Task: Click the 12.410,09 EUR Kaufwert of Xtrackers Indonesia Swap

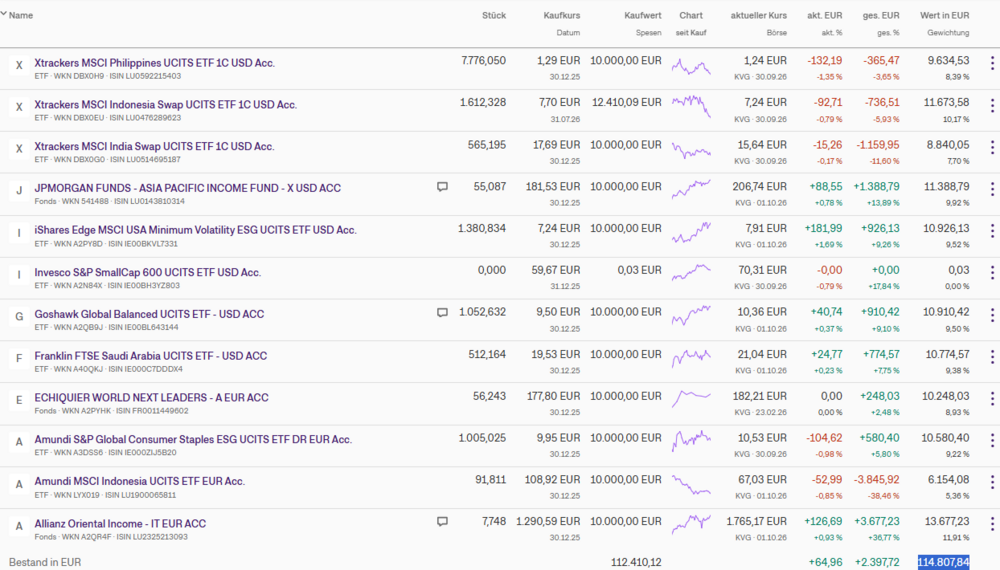Action: [x=627, y=102]
